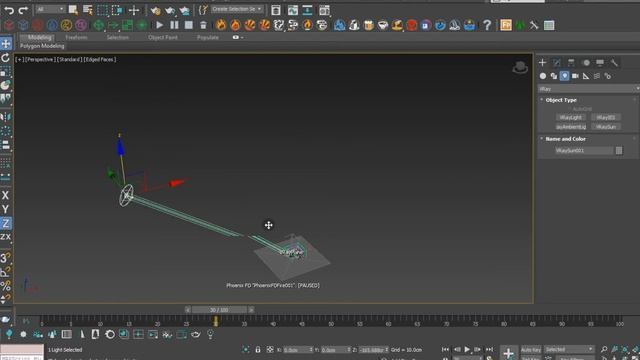This screenshot has width=640, height=360.
Task: Pause the Phoenix FD simulation
Action: point(174,25)
